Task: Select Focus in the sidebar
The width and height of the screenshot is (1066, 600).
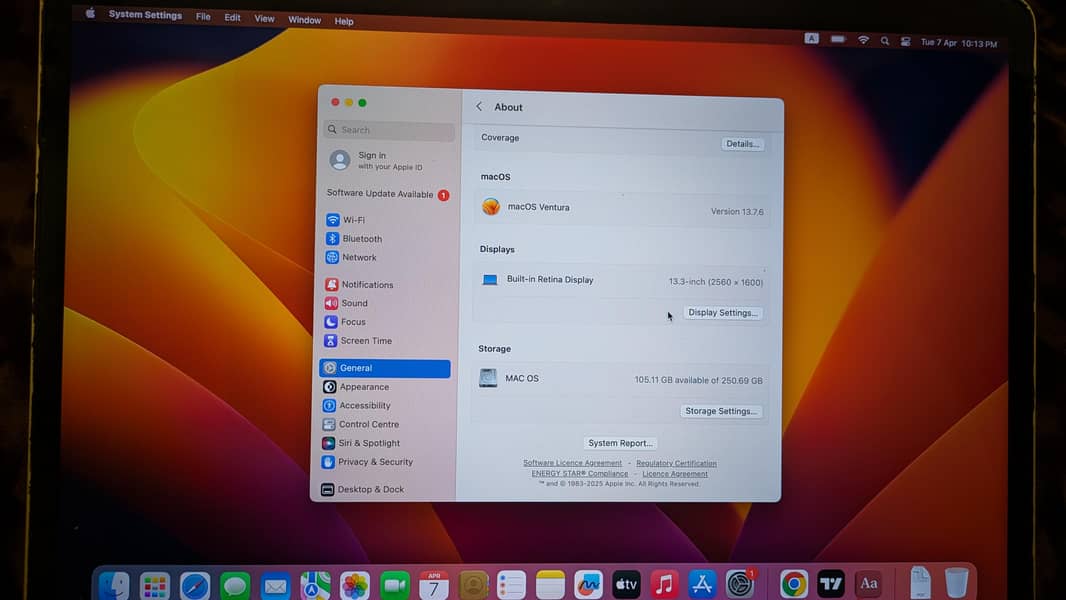Action: [x=352, y=321]
